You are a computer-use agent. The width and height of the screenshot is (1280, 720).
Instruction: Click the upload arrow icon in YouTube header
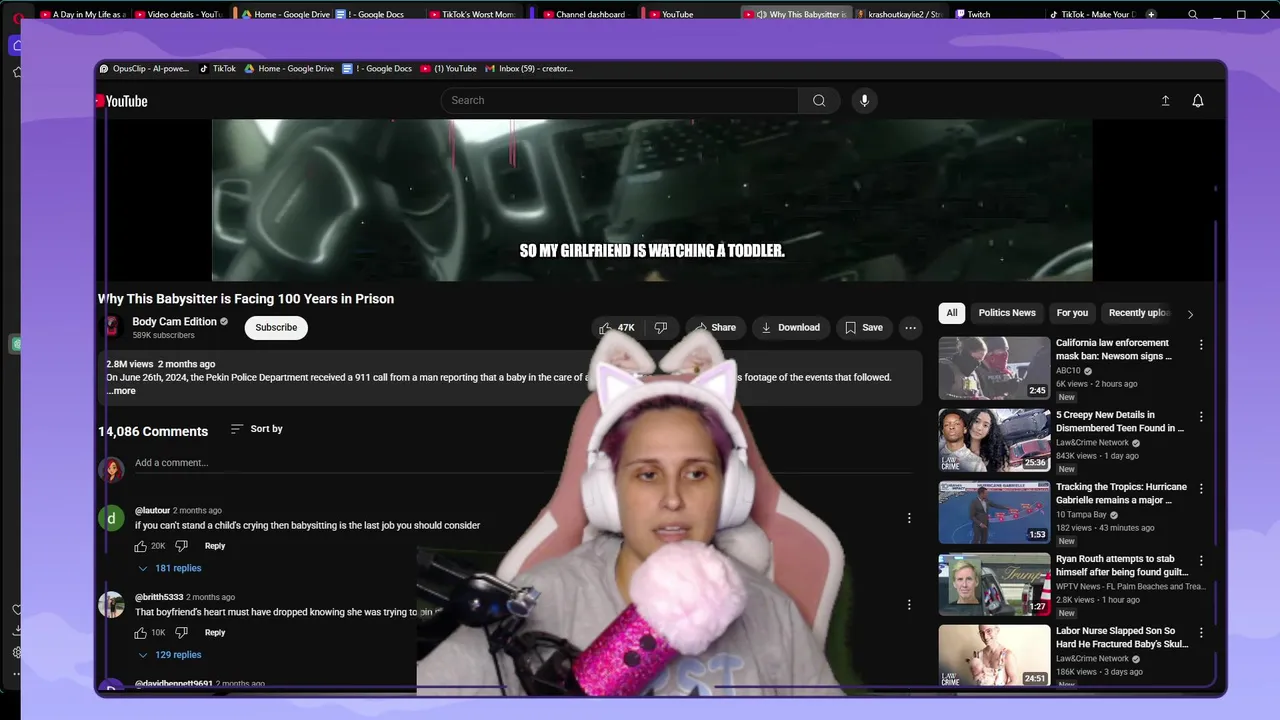tap(1165, 101)
